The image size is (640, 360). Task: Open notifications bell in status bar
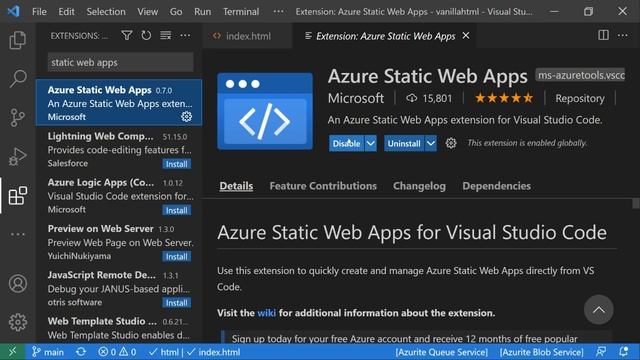point(623,352)
